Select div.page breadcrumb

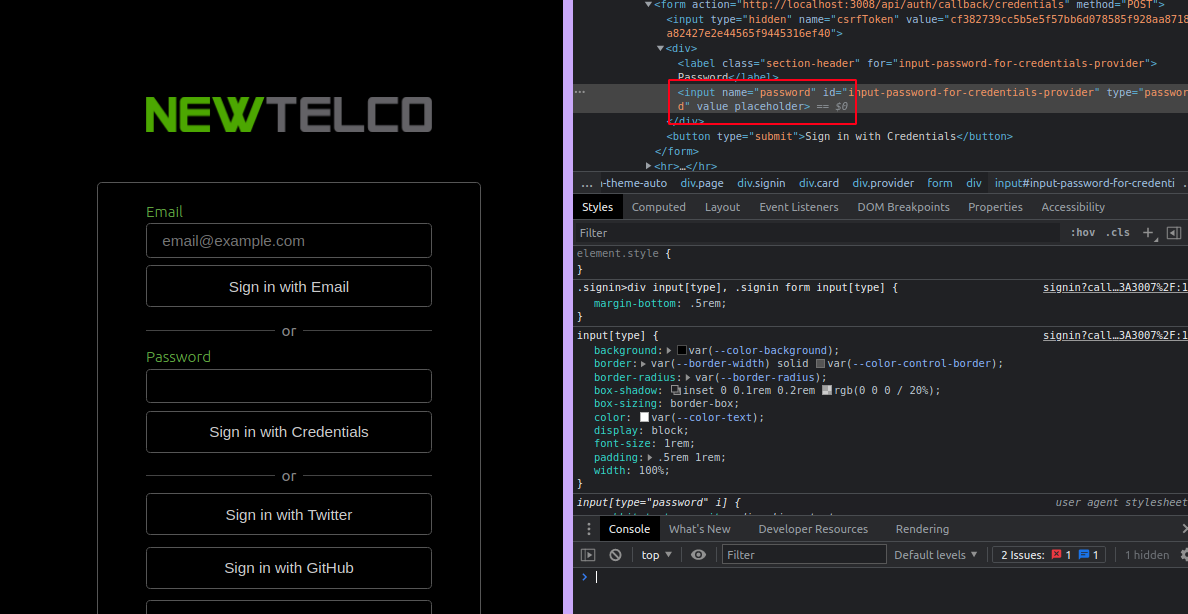click(702, 183)
